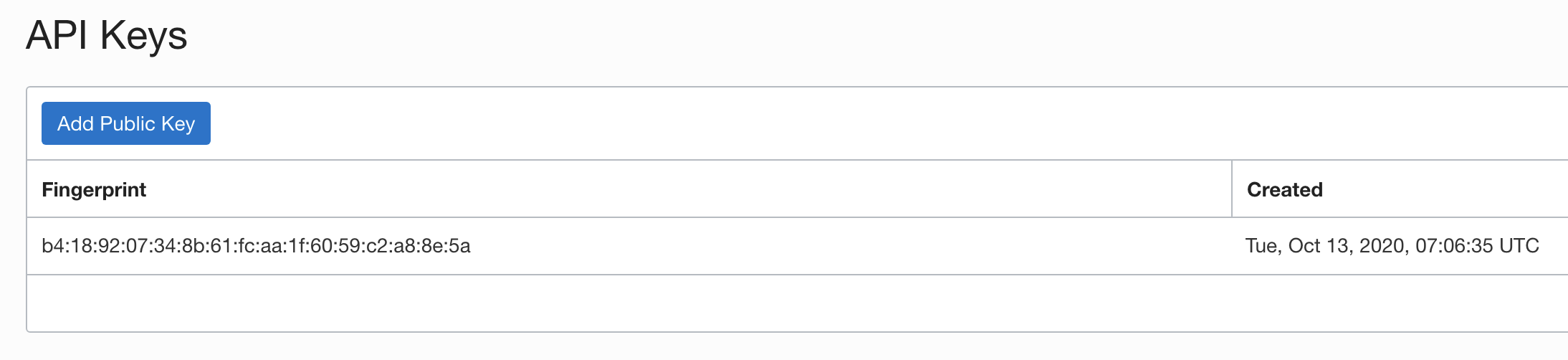Viewport: 1568px width, 360px height.
Task: Click the Add Public Key button
Action: tap(126, 123)
